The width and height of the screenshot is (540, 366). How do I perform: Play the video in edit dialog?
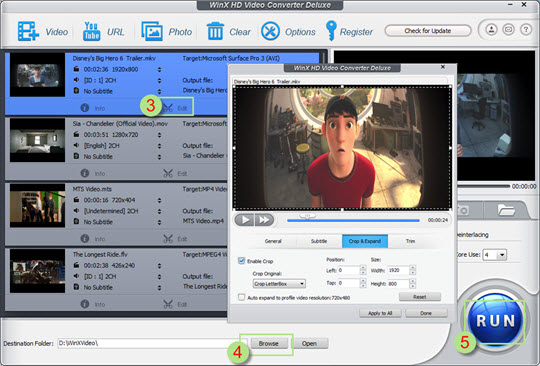(x=244, y=220)
